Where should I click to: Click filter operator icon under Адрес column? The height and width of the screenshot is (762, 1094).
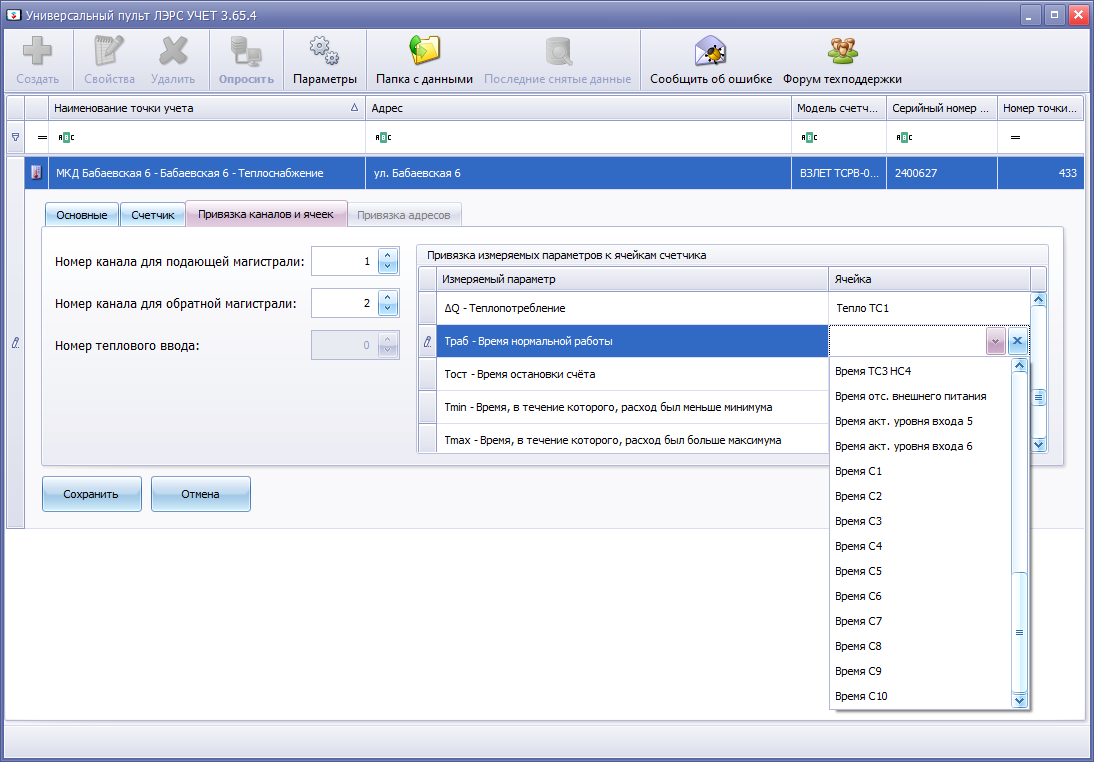click(x=383, y=137)
